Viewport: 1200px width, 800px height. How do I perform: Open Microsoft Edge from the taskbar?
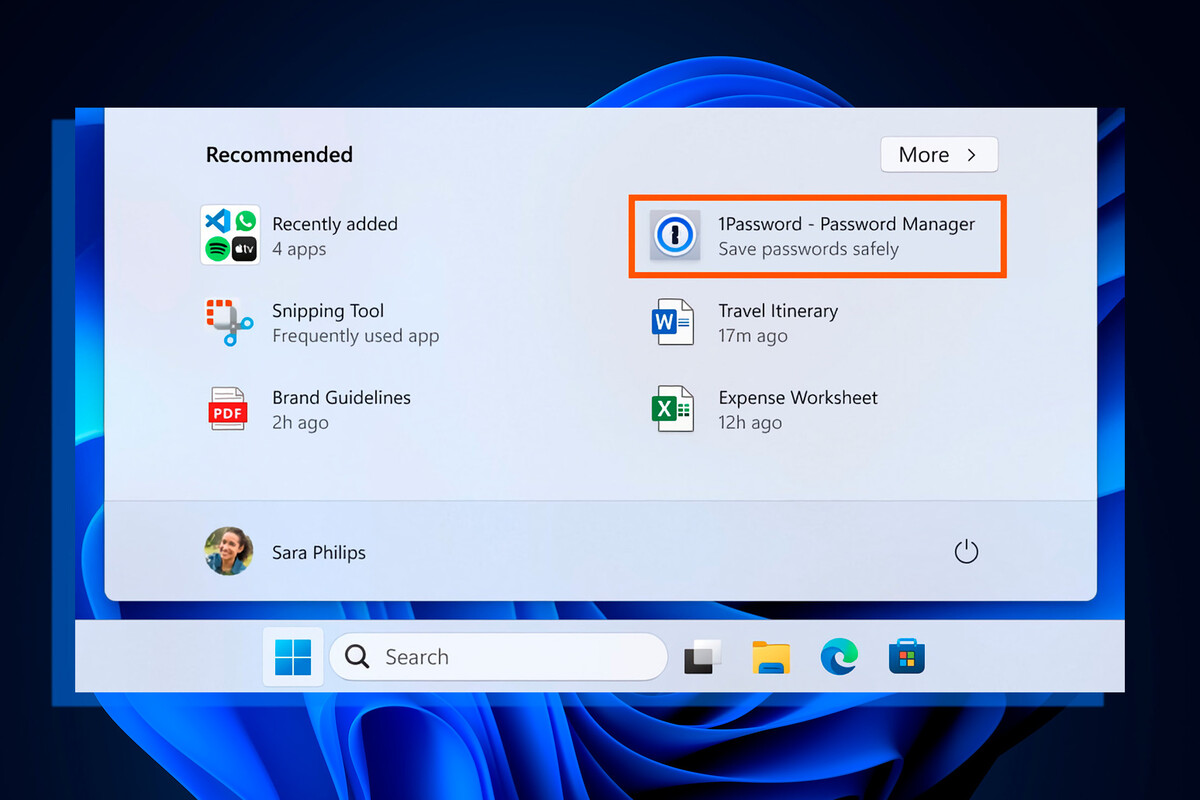point(839,657)
